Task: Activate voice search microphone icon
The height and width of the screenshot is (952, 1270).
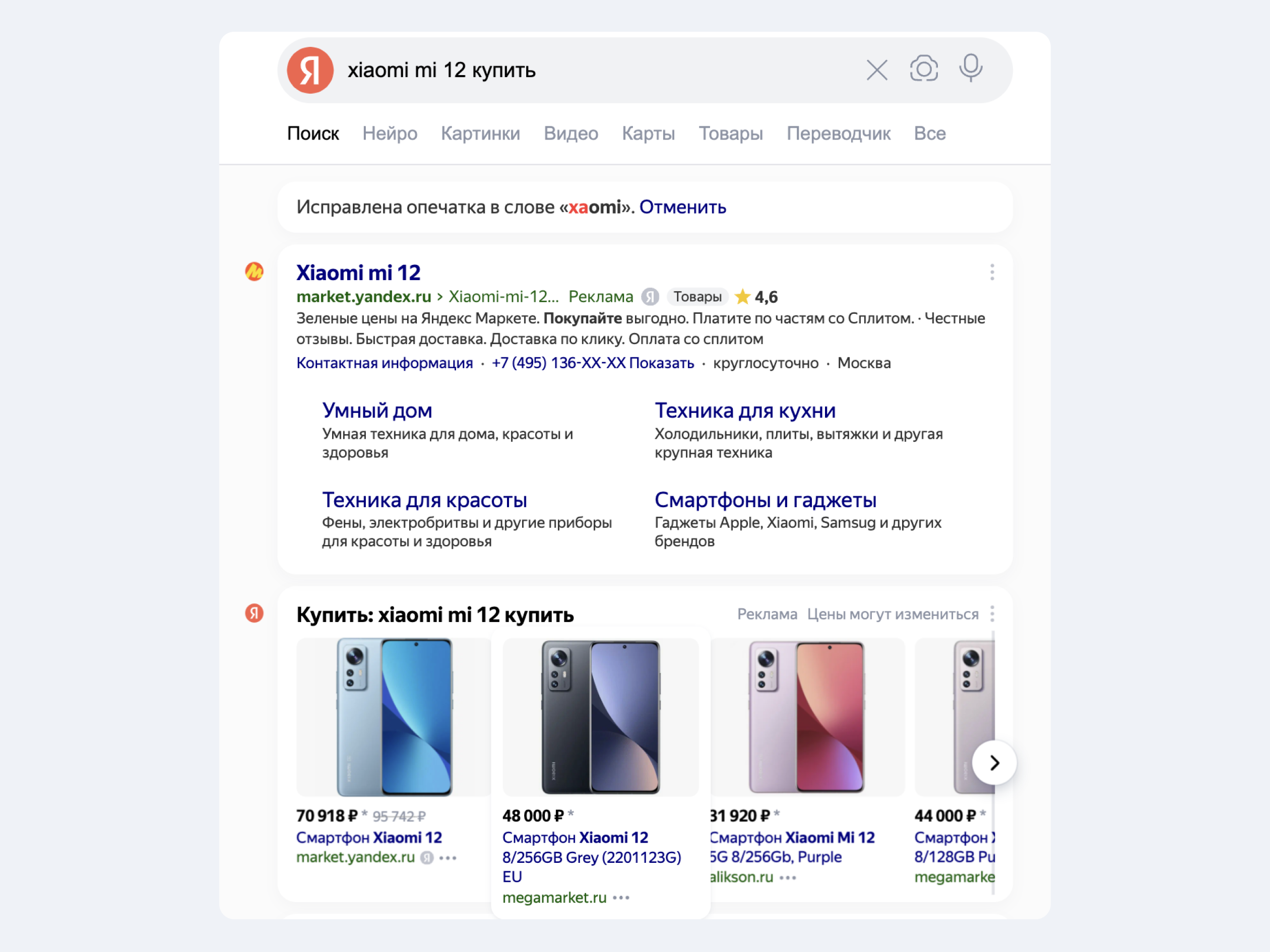Action: (x=971, y=69)
